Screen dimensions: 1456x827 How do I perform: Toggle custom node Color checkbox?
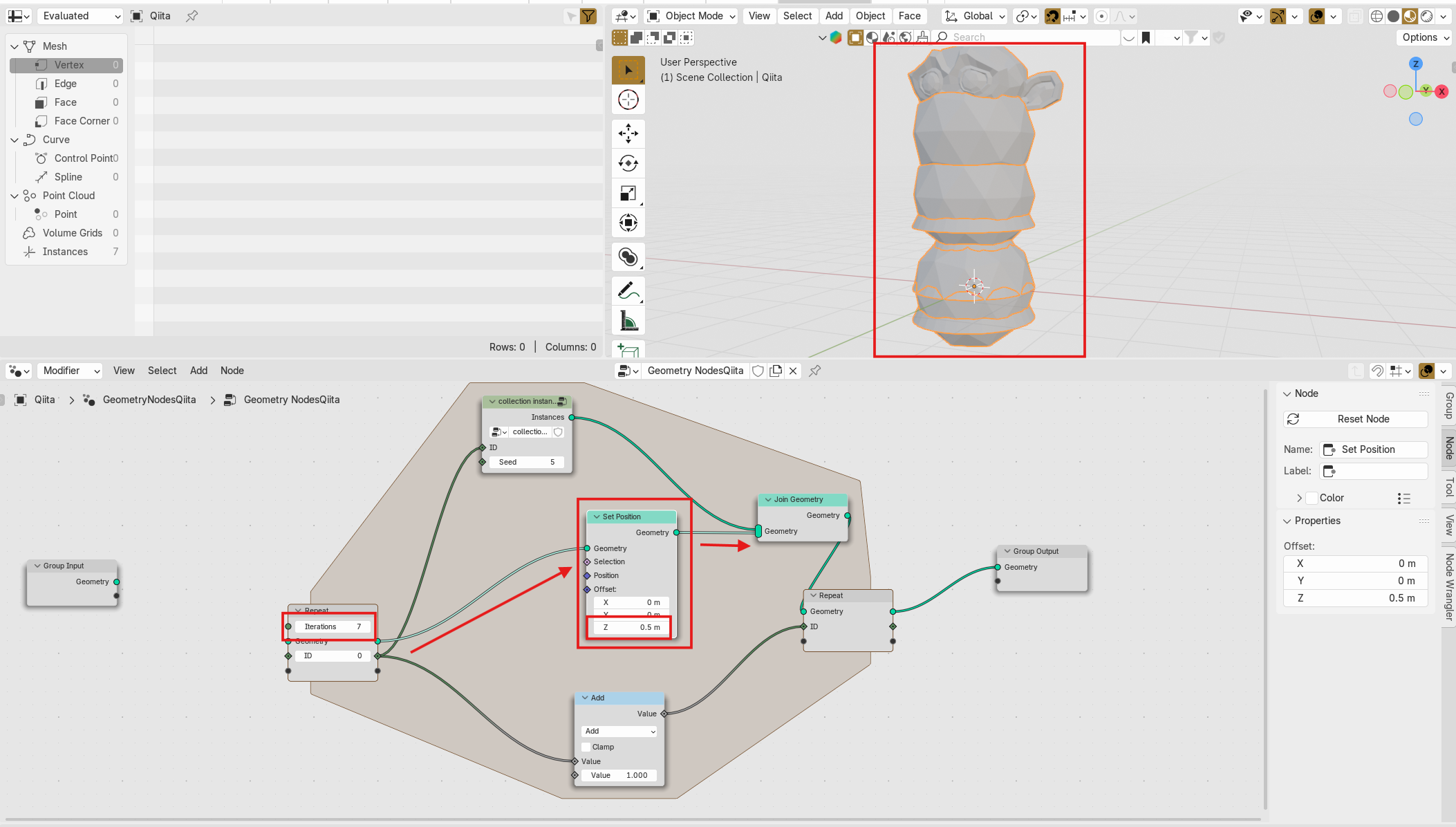(x=1312, y=498)
